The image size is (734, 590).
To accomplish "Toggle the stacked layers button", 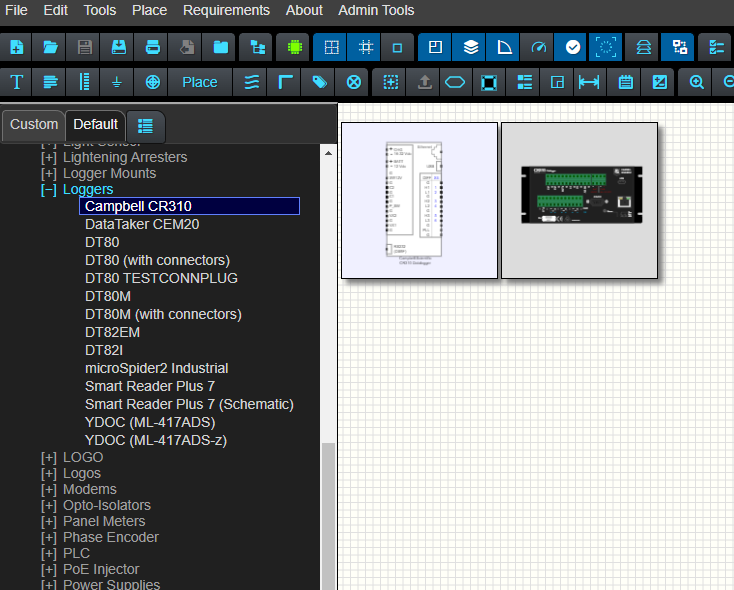I will (470, 47).
